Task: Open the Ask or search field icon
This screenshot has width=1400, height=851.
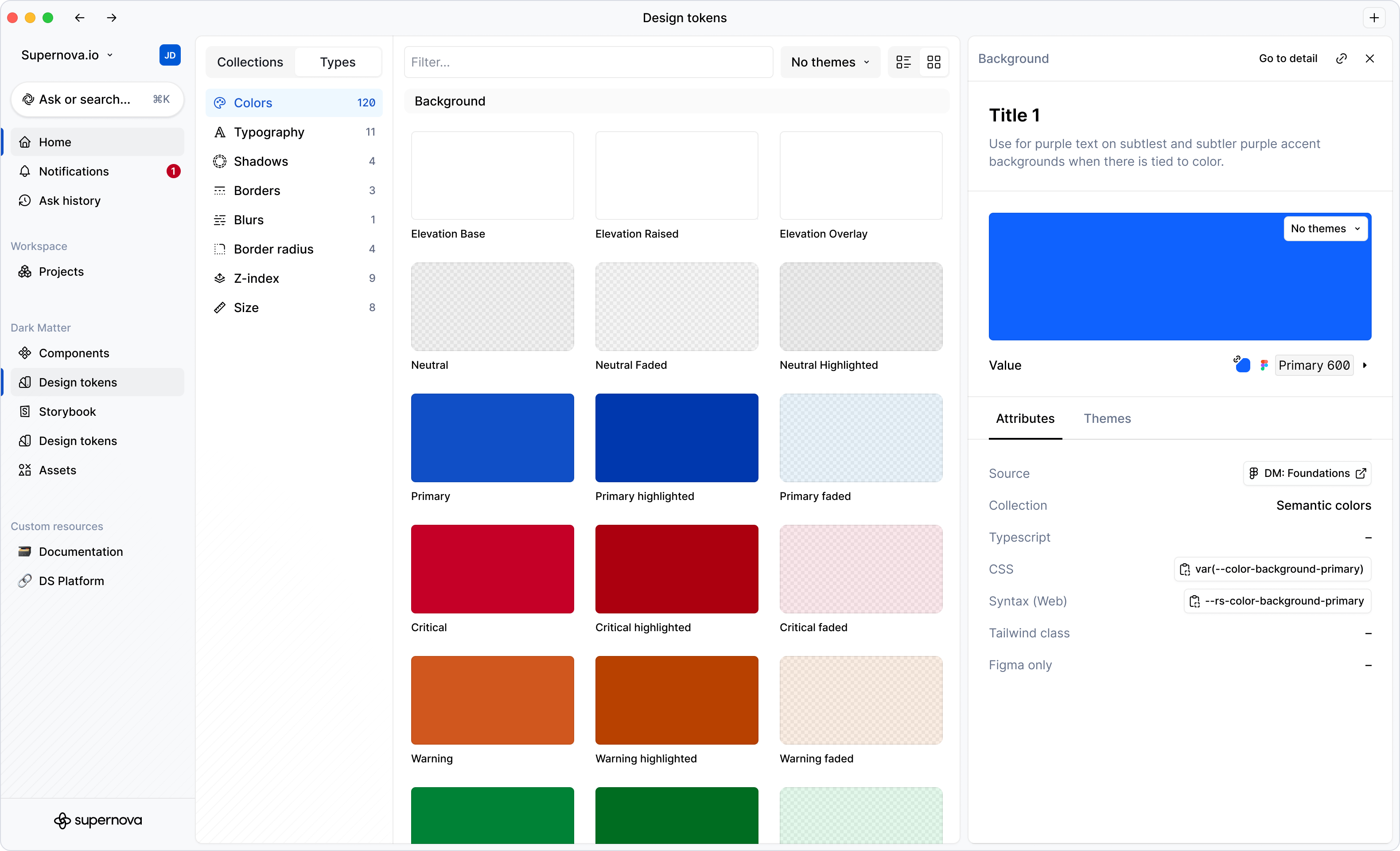Action: pos(28,99)
